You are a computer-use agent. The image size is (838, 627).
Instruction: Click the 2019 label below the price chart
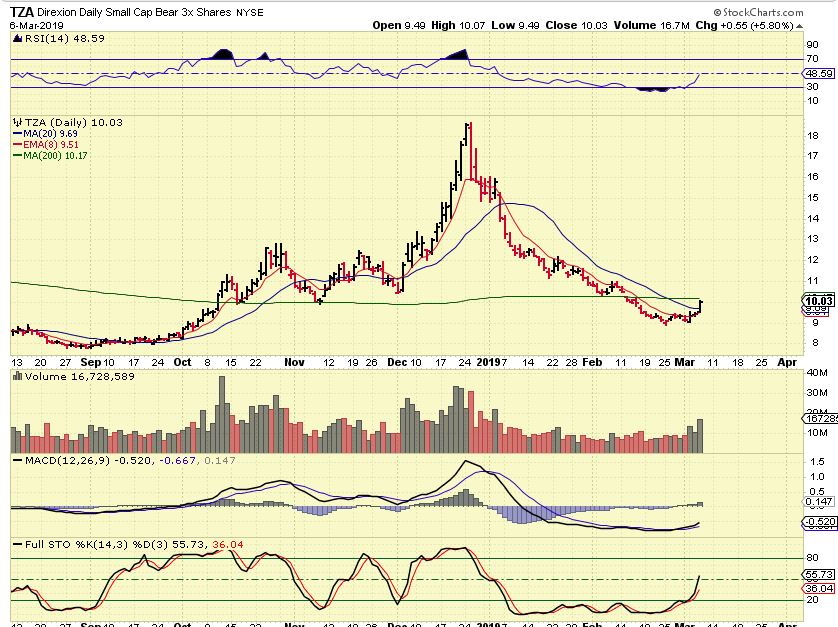pyautogui.click(x=488, y=362)
